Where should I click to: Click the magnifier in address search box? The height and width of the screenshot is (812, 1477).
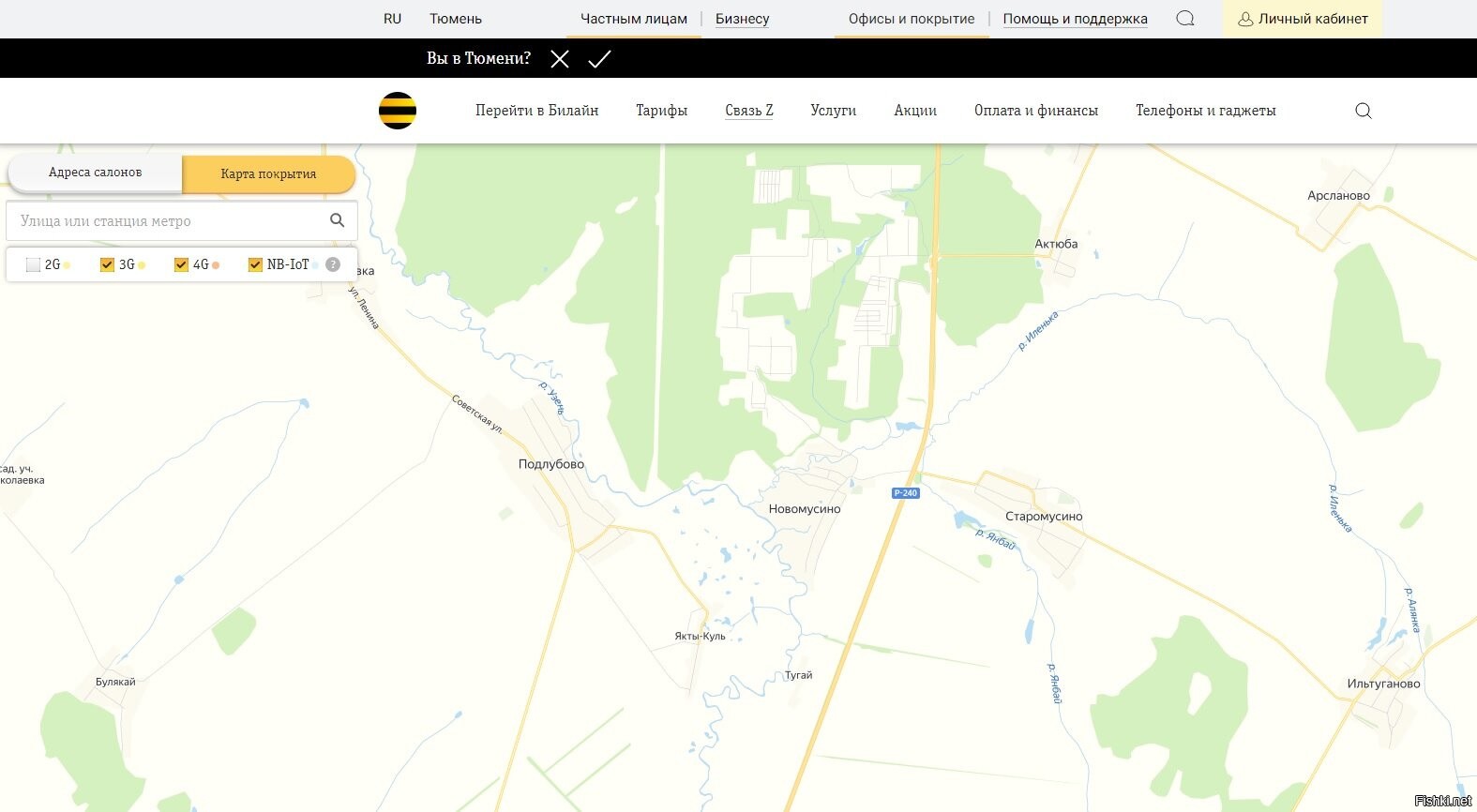pyautogui.click(x=338, y=220)
